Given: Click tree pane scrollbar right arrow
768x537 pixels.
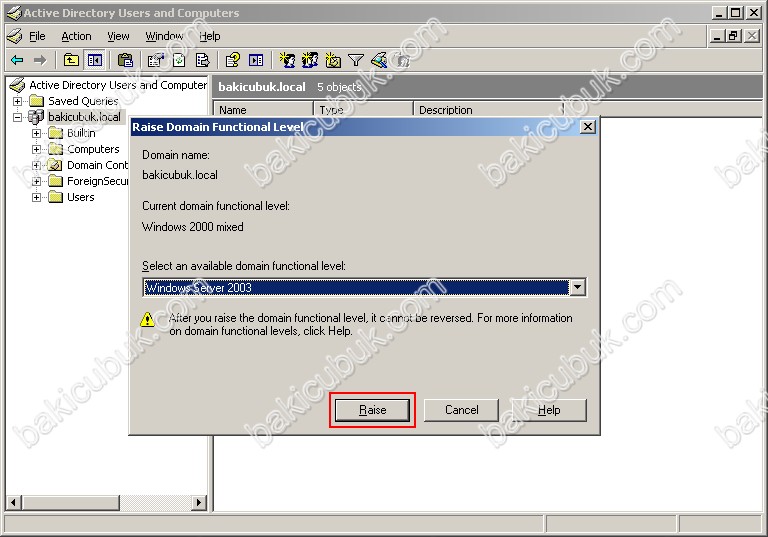Looking at the screenshot, I should [199, 502].
